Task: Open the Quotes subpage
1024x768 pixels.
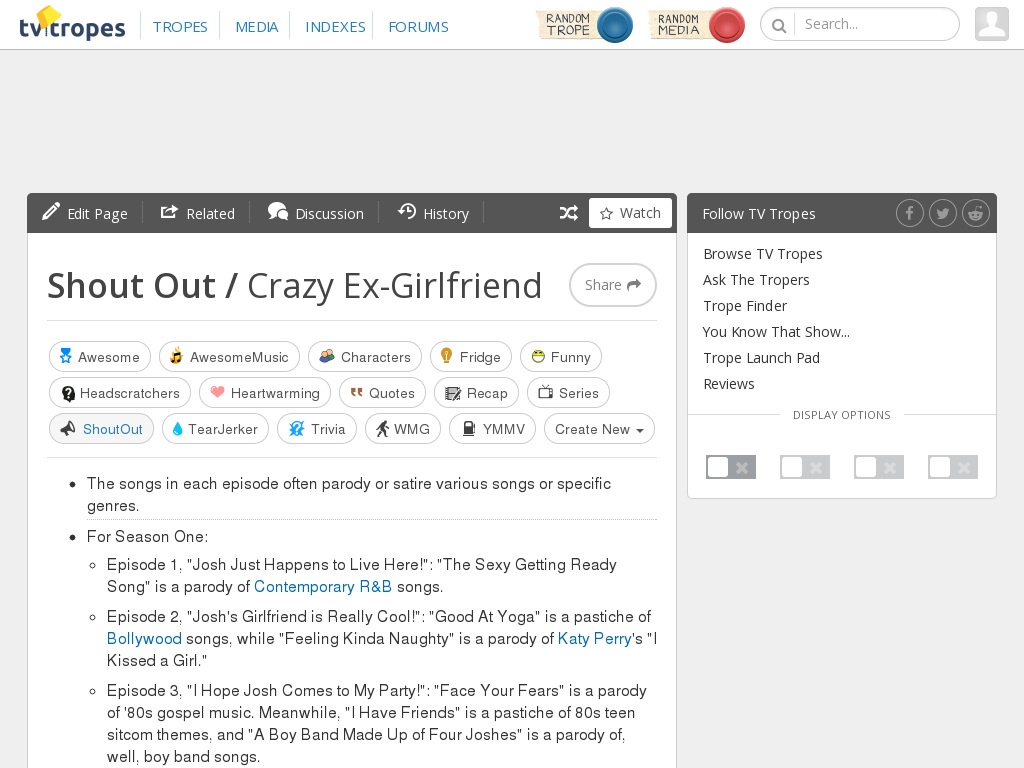Action: click(x=383, y=392)
